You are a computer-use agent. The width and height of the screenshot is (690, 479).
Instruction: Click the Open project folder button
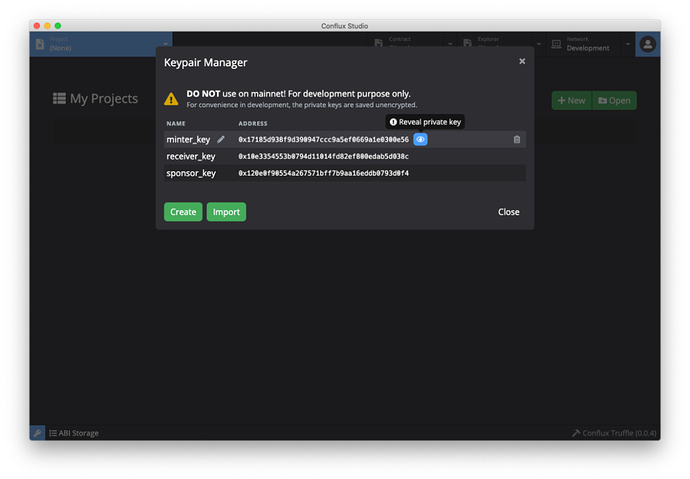pyautogui.click(x=614, y=100)
